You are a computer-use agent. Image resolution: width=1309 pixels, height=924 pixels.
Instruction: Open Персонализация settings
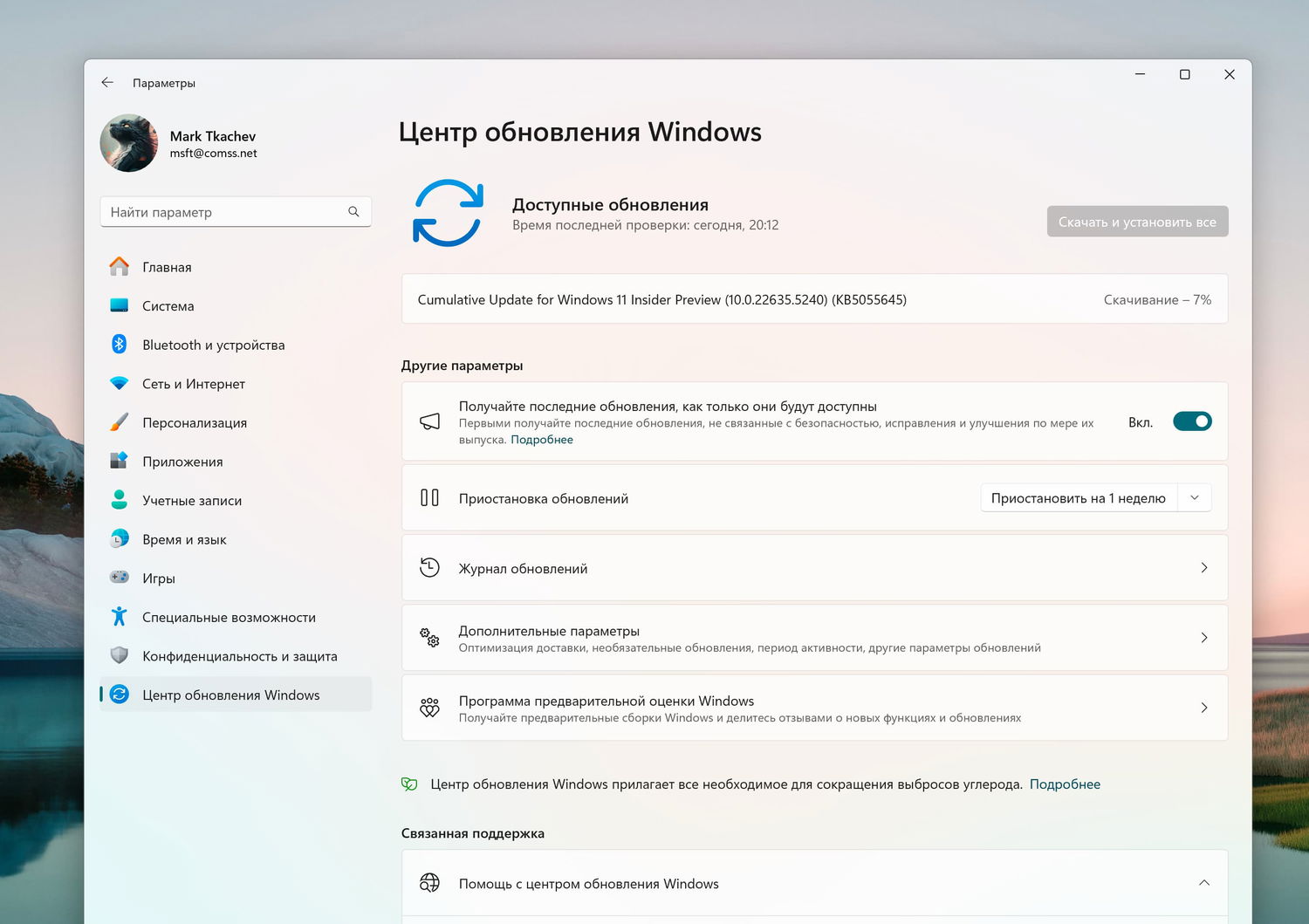point(236,422)
